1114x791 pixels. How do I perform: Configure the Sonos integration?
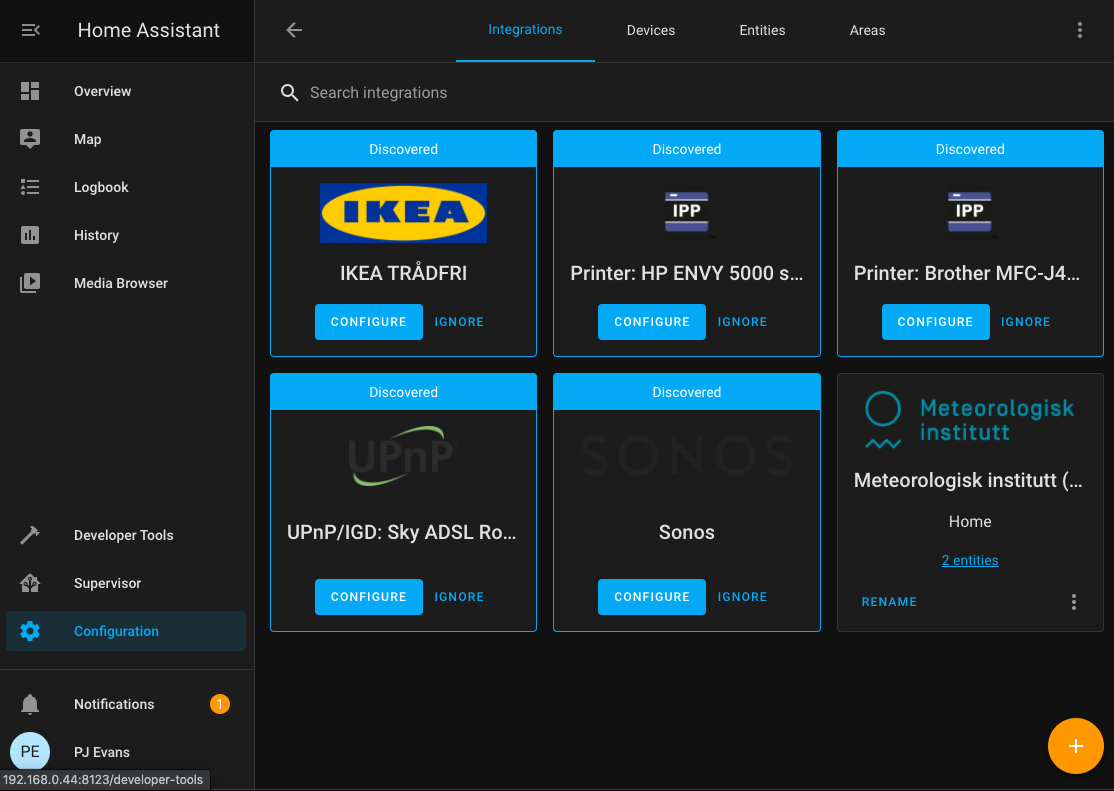pyautogui.click(x=651, y=597)
